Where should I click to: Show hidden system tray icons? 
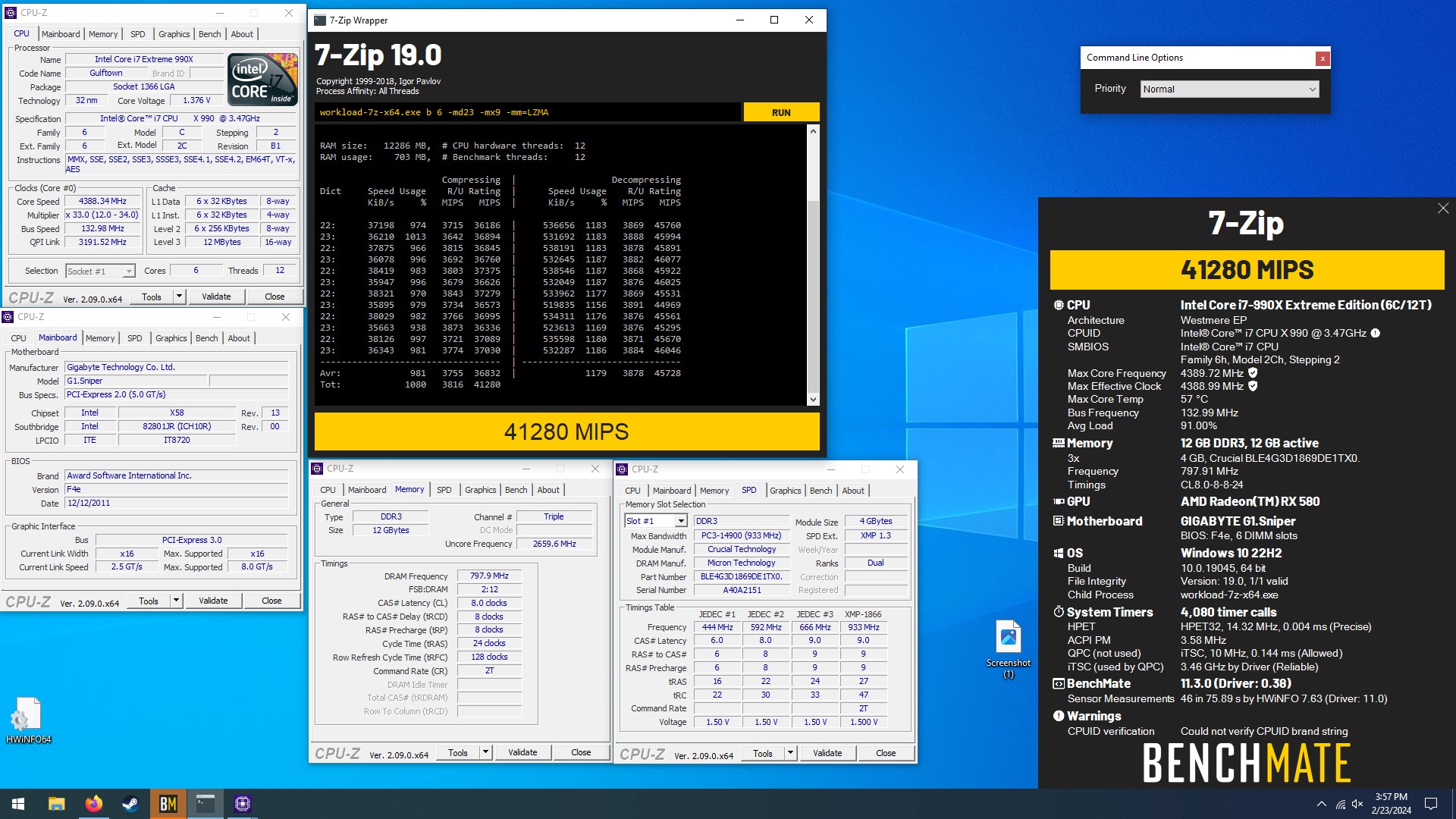coord(1321,804)
